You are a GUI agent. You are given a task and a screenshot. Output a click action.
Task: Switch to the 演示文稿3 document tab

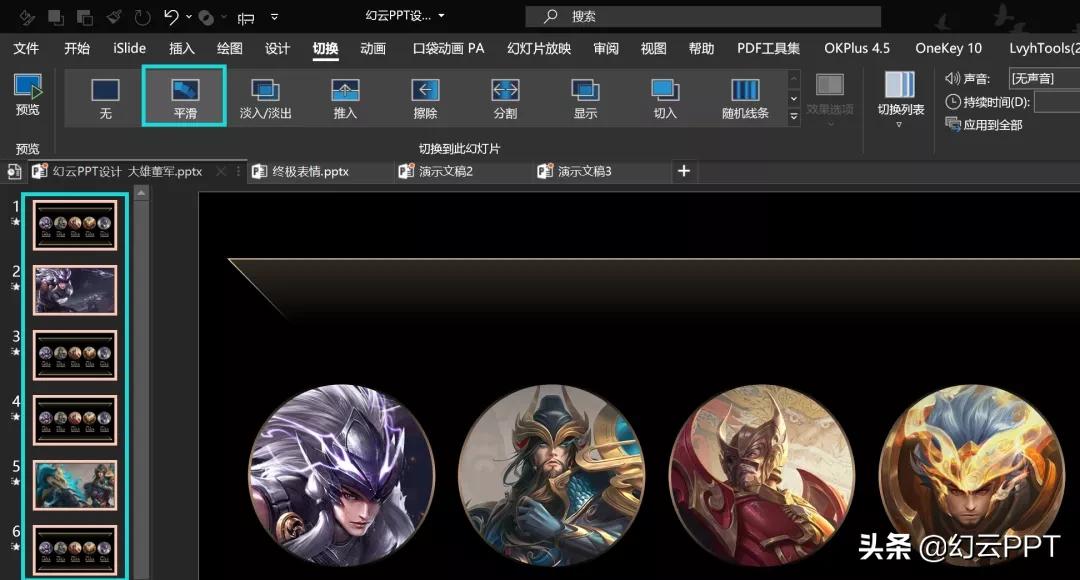coord(601,172)
